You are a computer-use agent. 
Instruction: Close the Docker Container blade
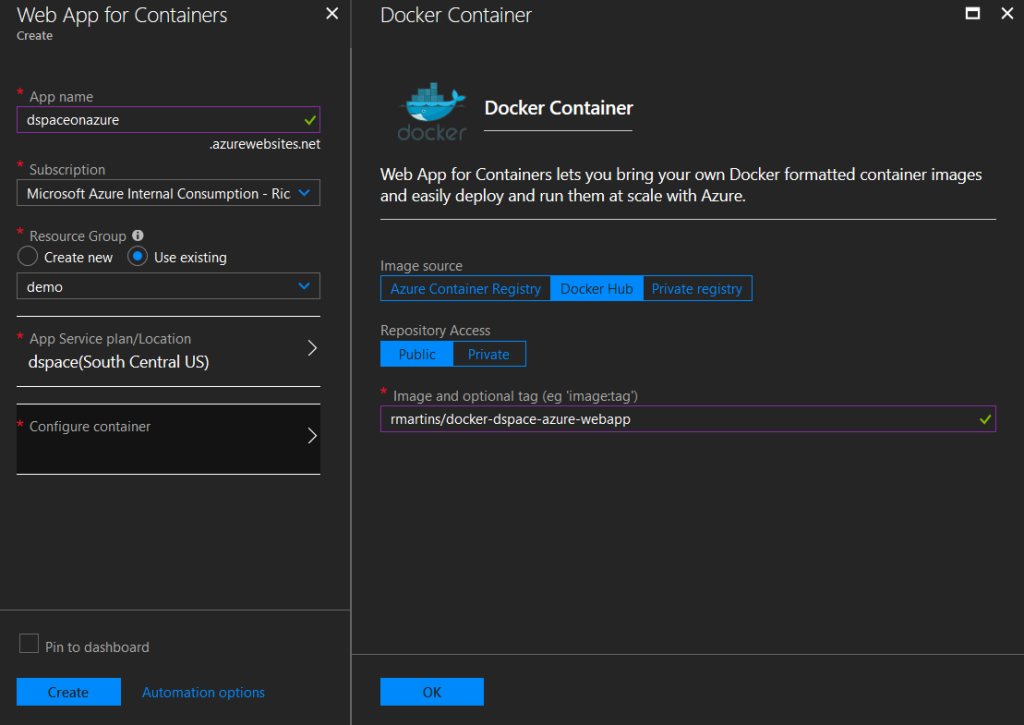click(x=1008, y=14)
